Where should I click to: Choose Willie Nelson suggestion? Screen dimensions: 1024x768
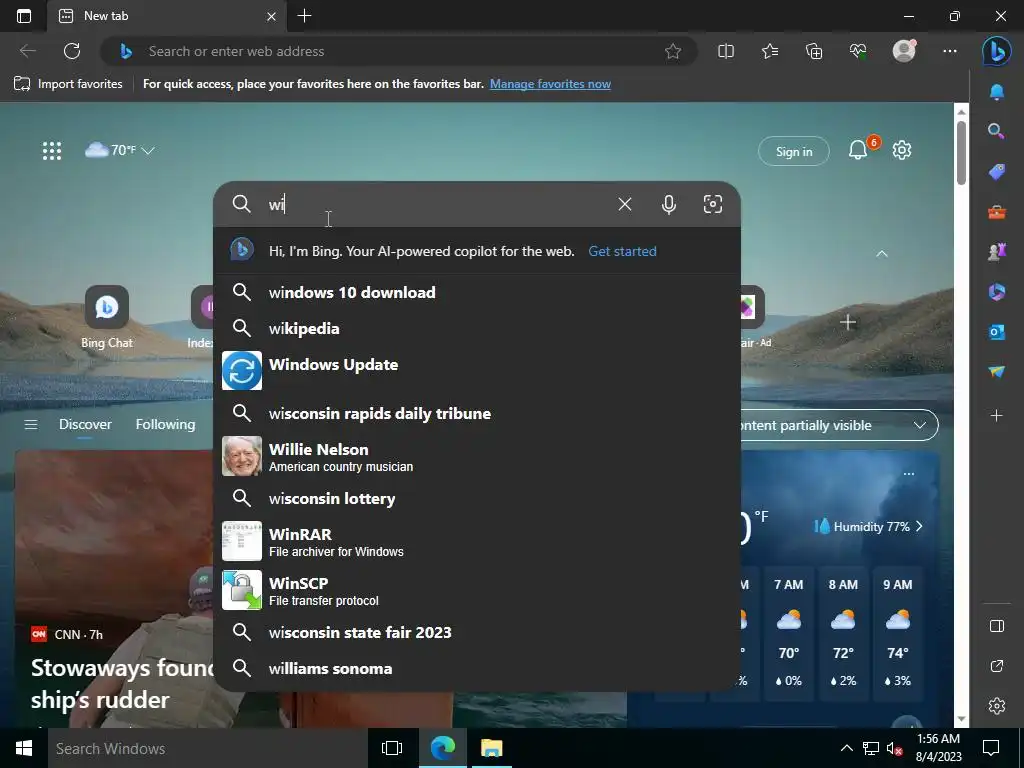477,456
